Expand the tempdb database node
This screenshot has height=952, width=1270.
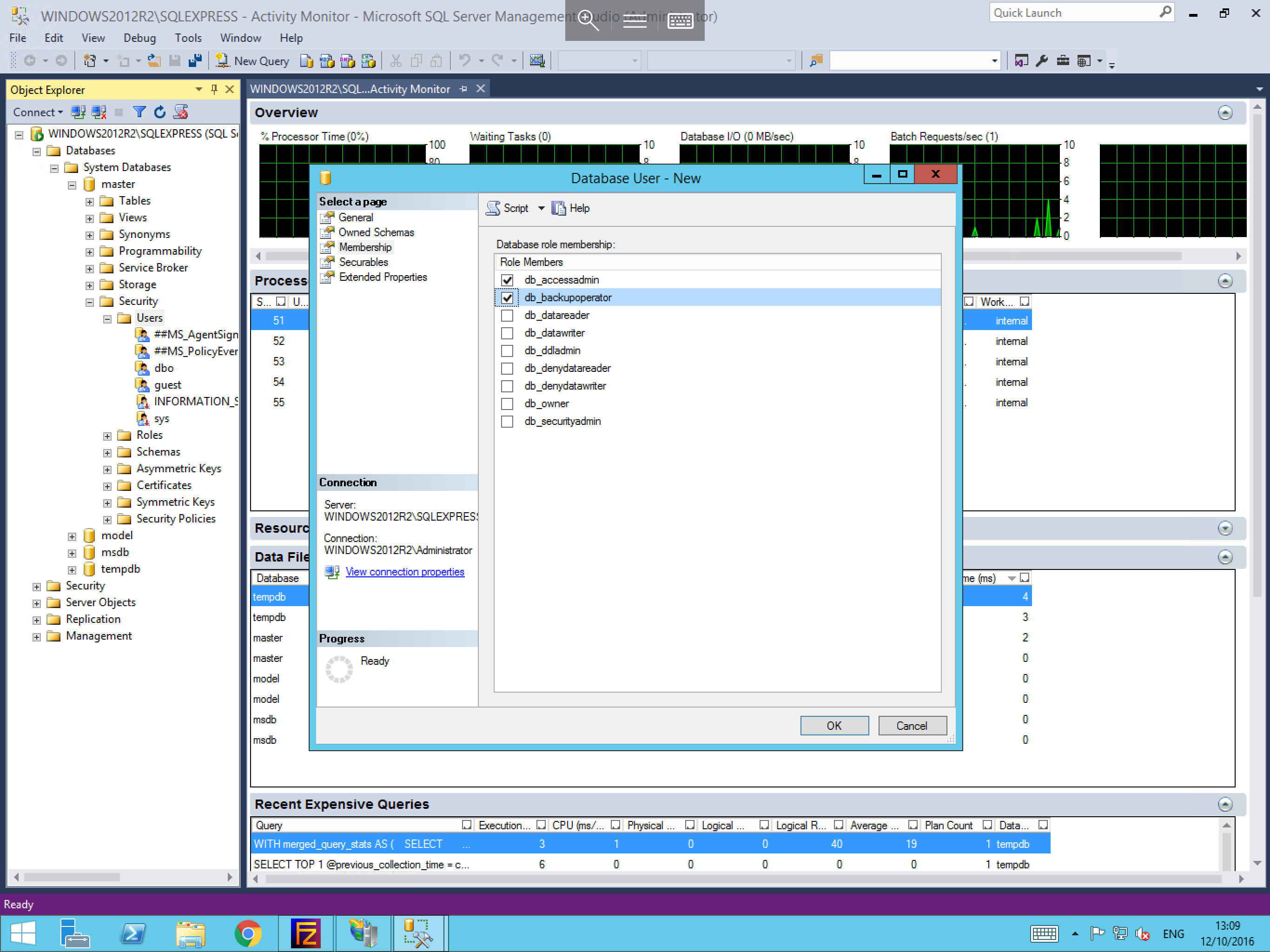(72, 569)
